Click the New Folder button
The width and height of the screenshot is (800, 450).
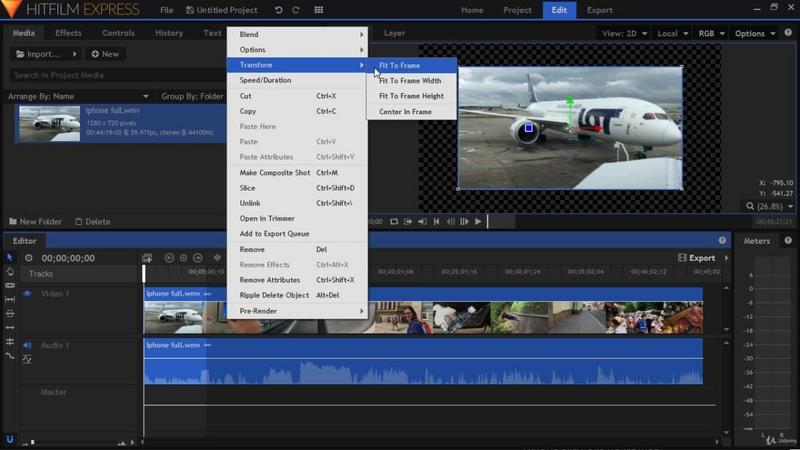(x=36, y=221)
